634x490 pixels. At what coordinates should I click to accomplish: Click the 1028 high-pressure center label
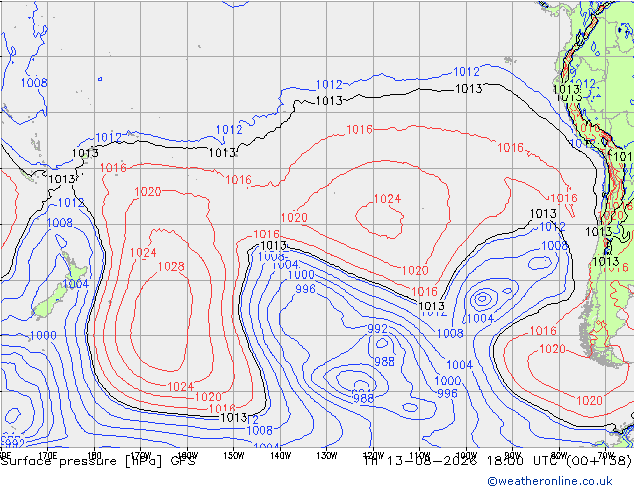click(x=171, y=267)
